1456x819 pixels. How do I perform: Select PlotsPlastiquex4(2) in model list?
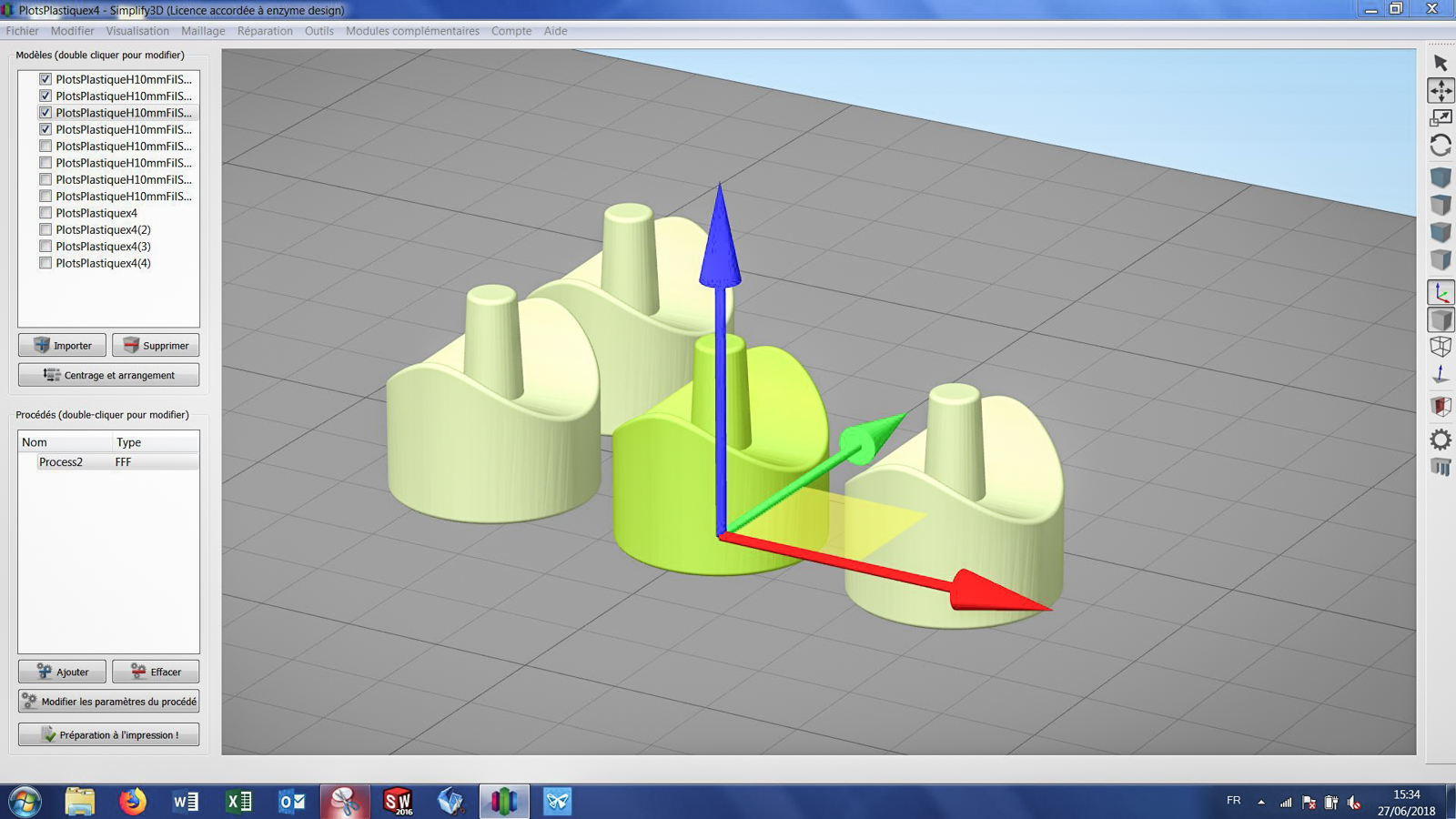tap(103, 229)
